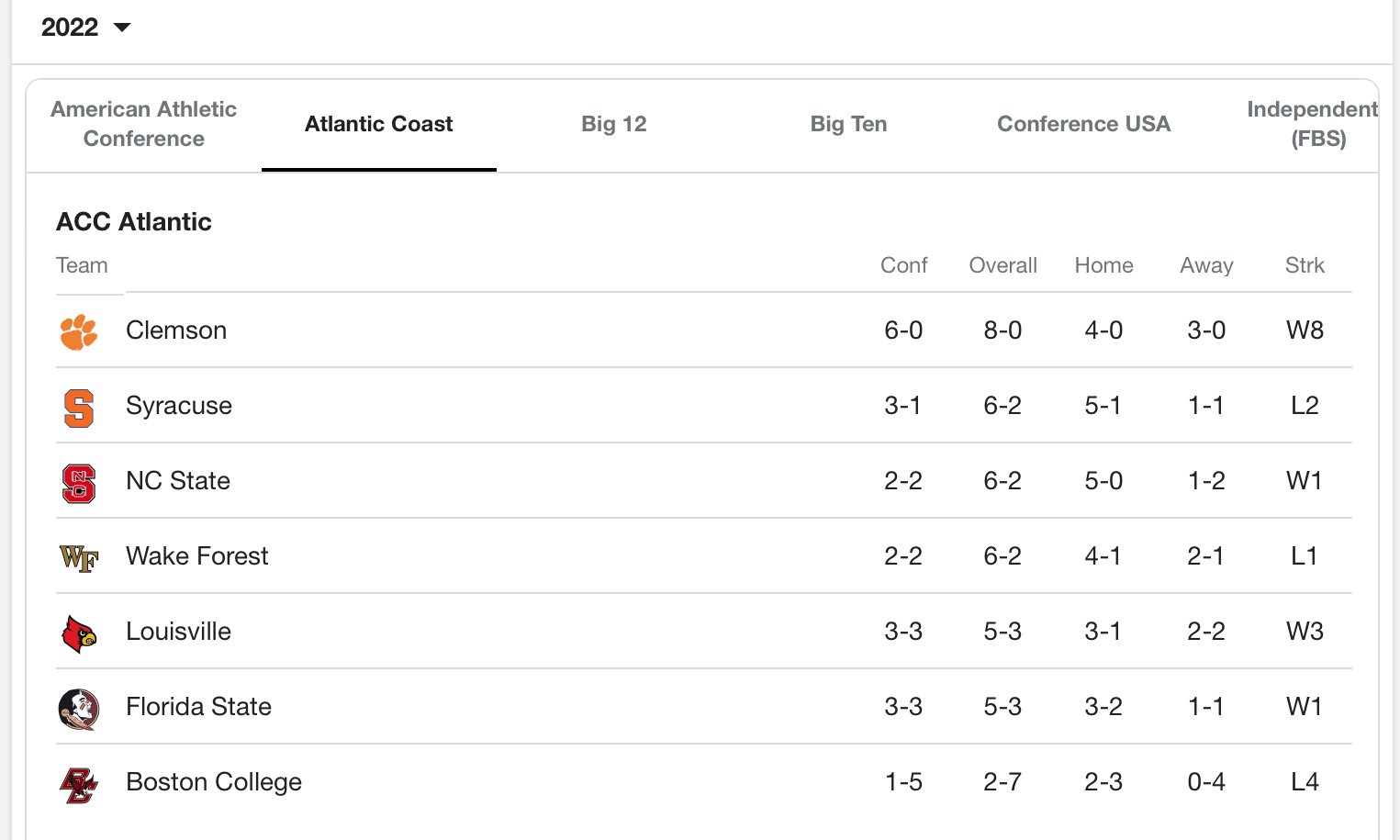Click the Louisville cardinal logo
The width and height of the screenshot is (1400, 840).
[79, 633]
